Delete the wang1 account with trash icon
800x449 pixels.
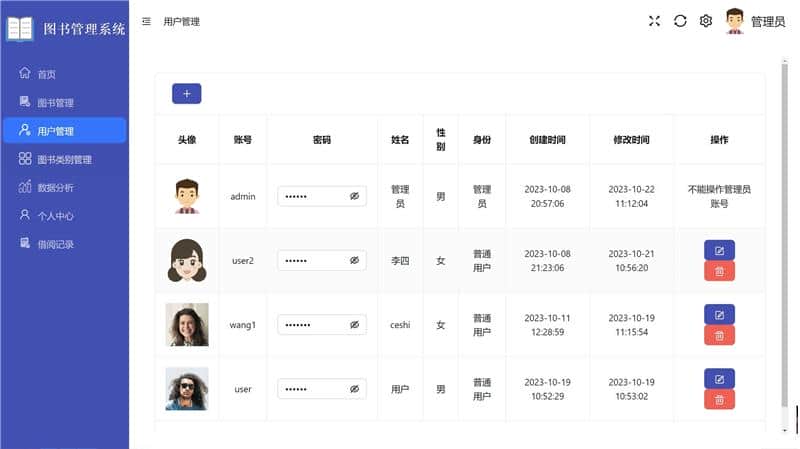(x=719, y=336)
